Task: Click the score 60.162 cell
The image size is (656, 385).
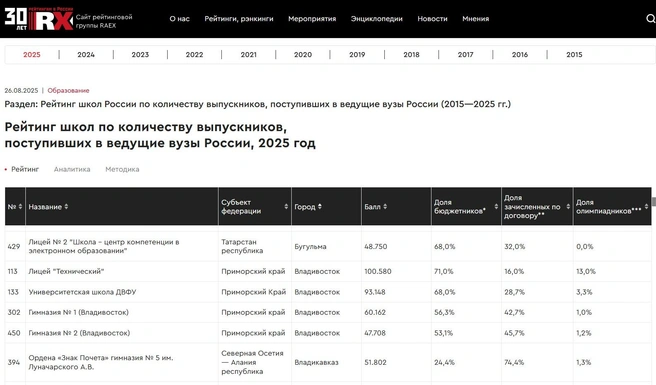Action: point(375,312)
